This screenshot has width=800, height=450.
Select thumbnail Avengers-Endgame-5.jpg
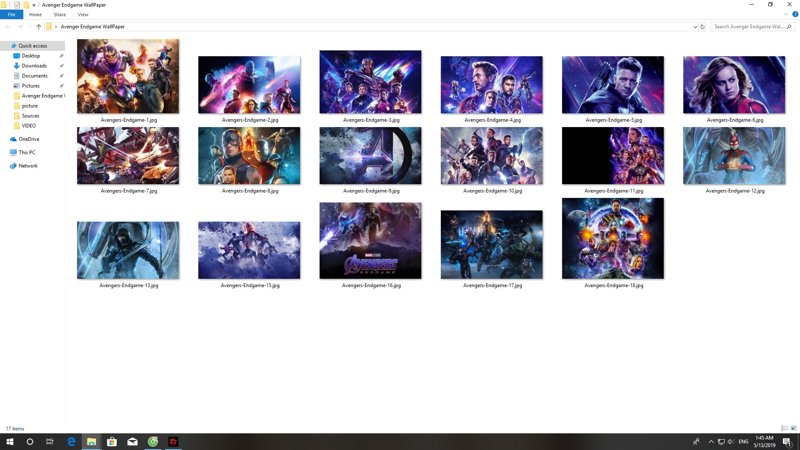point(613,85)
